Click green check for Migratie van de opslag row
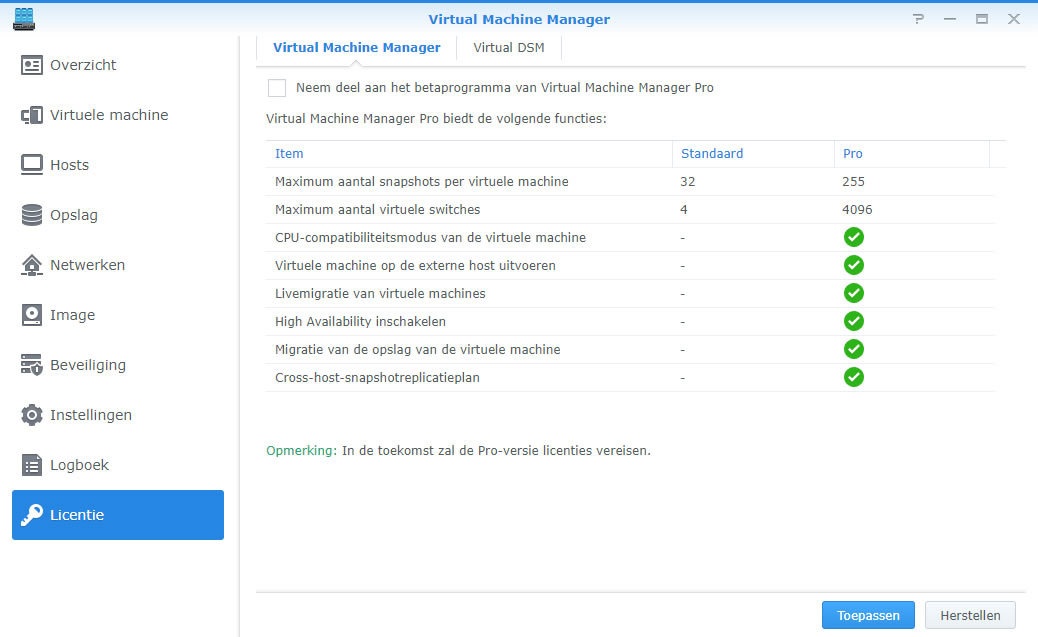This screenshot has width=1038, height=637. tap(854, 349)
